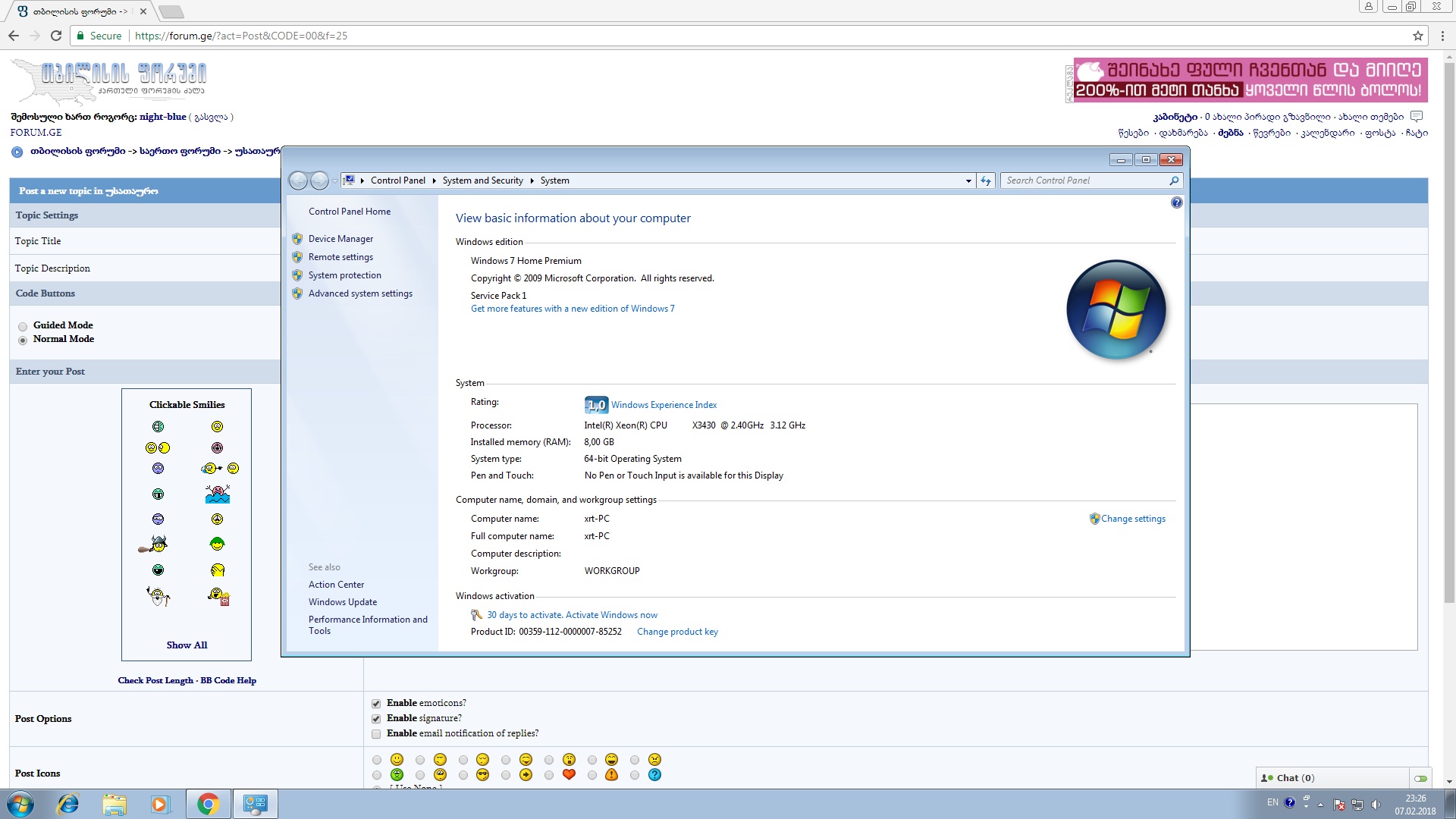Open the Windows Experience Index link
This screenshot has height=819, width=1456.
coord(664,405)
